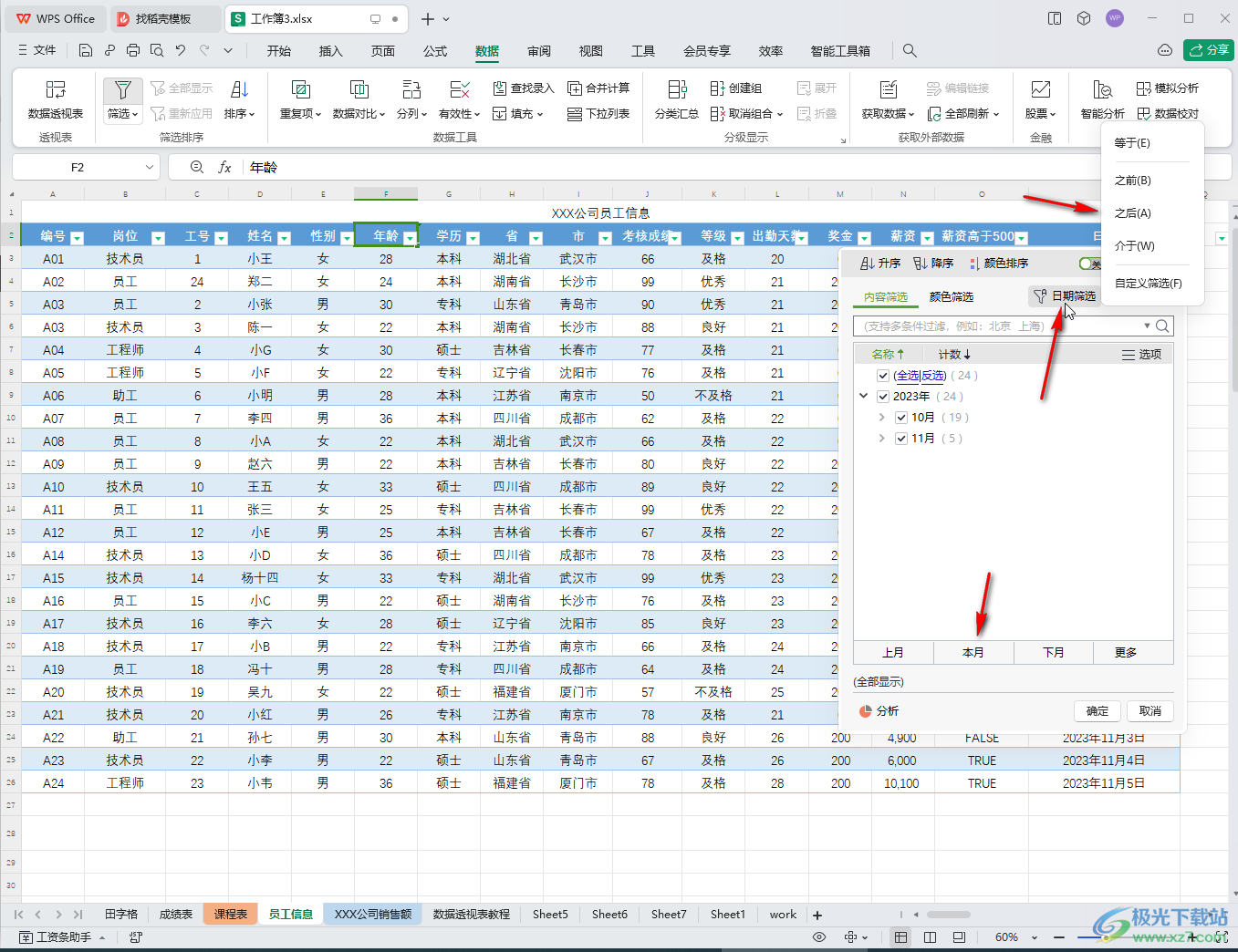Image resolution: width=1238 pixels, height=952 pixels.
Task: Click the Undo arrow icon
Action: [x=181, y=50]
